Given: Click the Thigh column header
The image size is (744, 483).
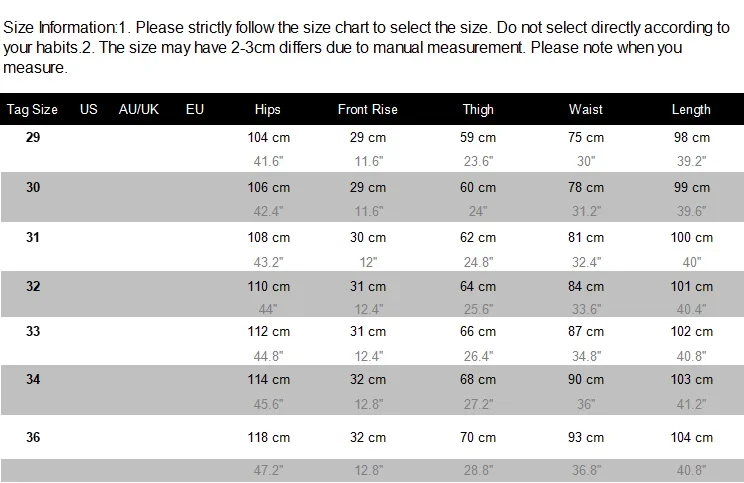Looking at the screenshot, I should (479, 109).
